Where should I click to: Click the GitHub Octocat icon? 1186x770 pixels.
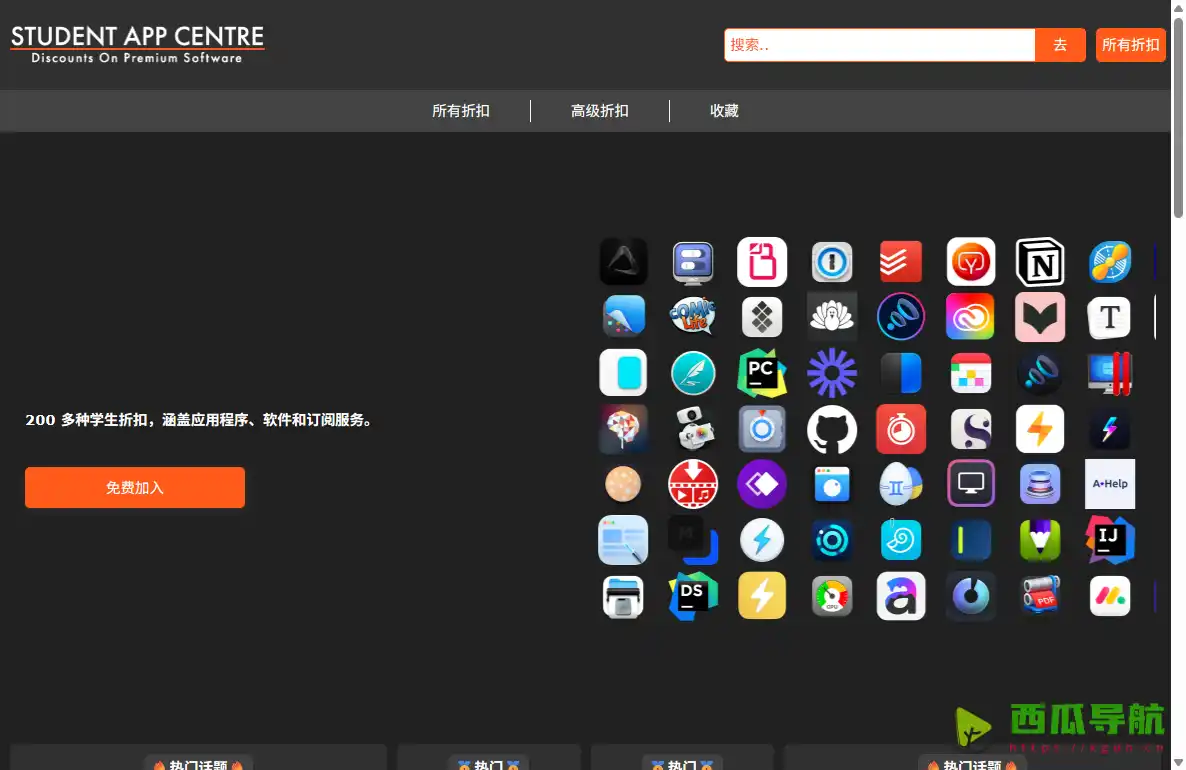(x=831, y=429)
